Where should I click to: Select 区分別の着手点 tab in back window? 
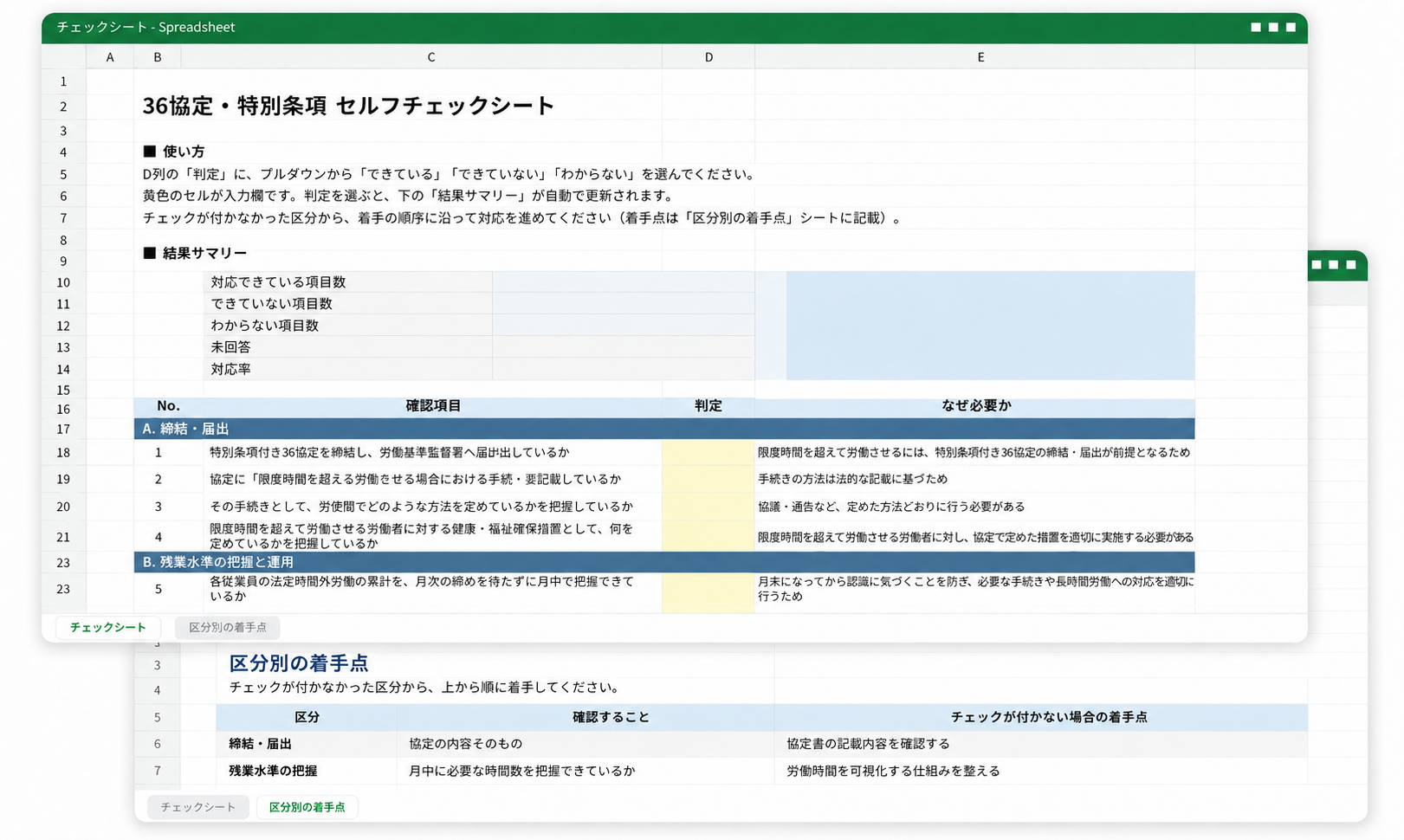click(307, 807)
